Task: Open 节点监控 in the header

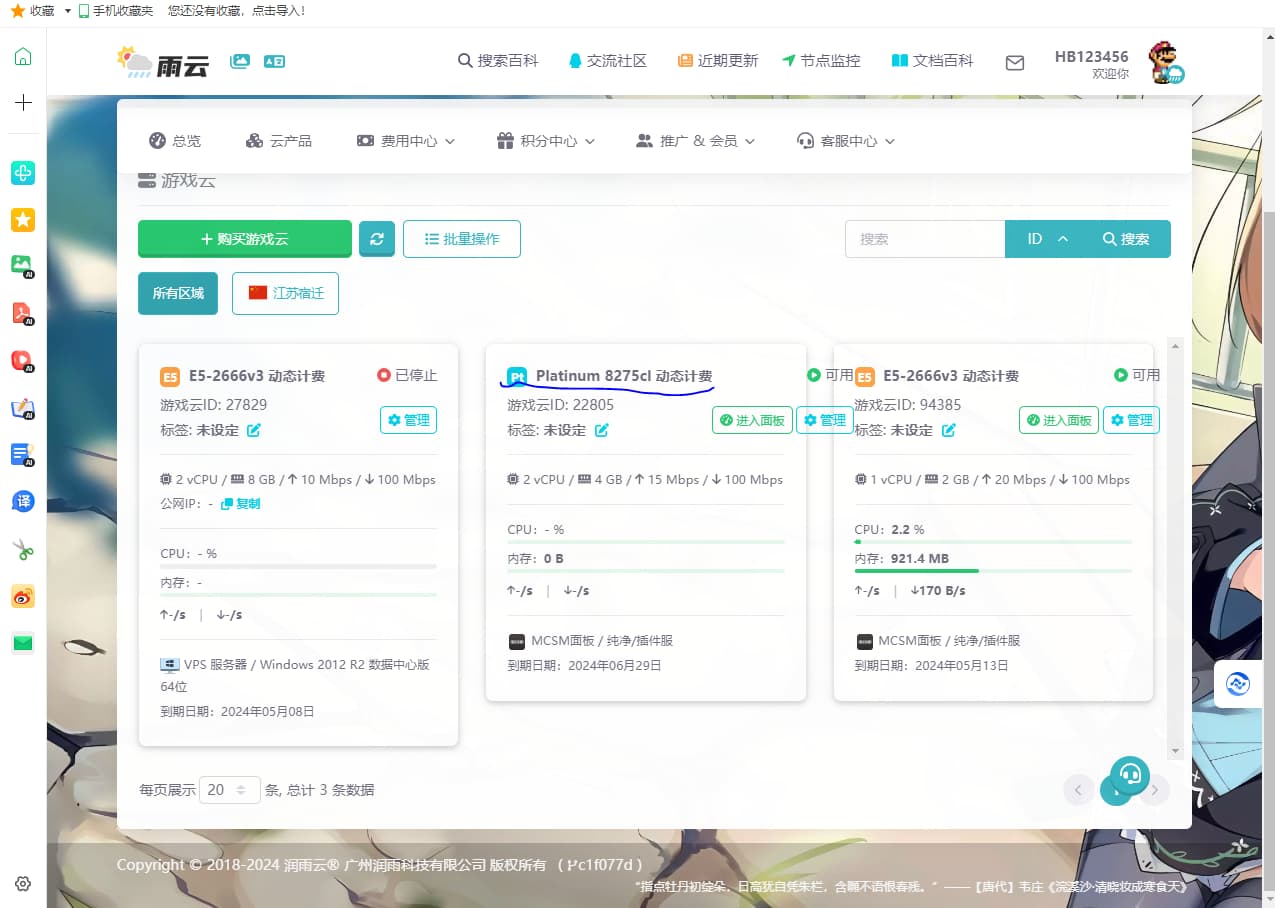Action: pyautogui.click(x=821, y=61)
